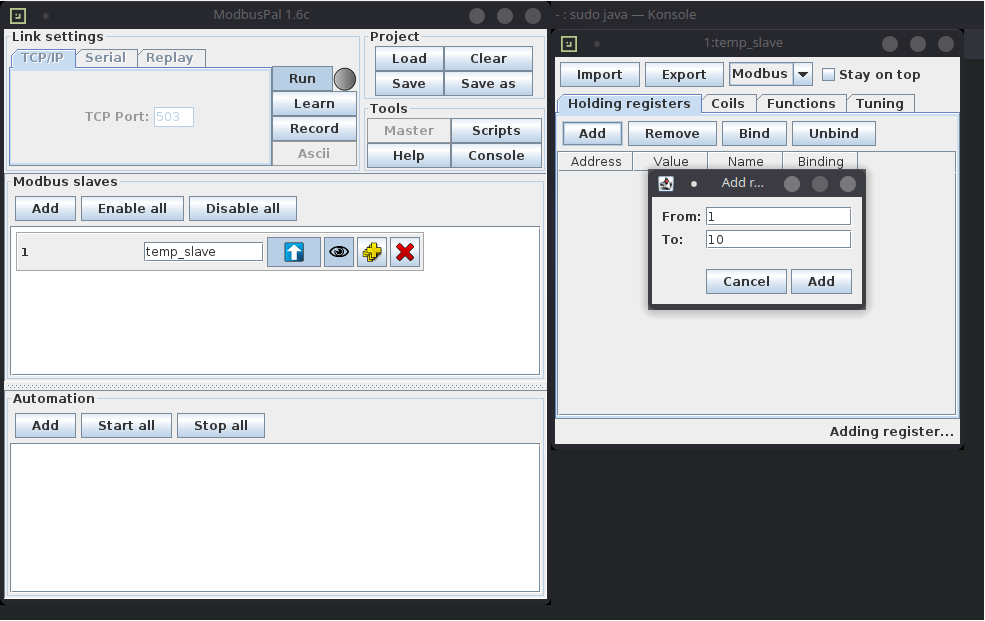Viewport: 985px width, 621px height.
Task: Delete temp_slave with the red X icon
Action: tap(405, 252)
